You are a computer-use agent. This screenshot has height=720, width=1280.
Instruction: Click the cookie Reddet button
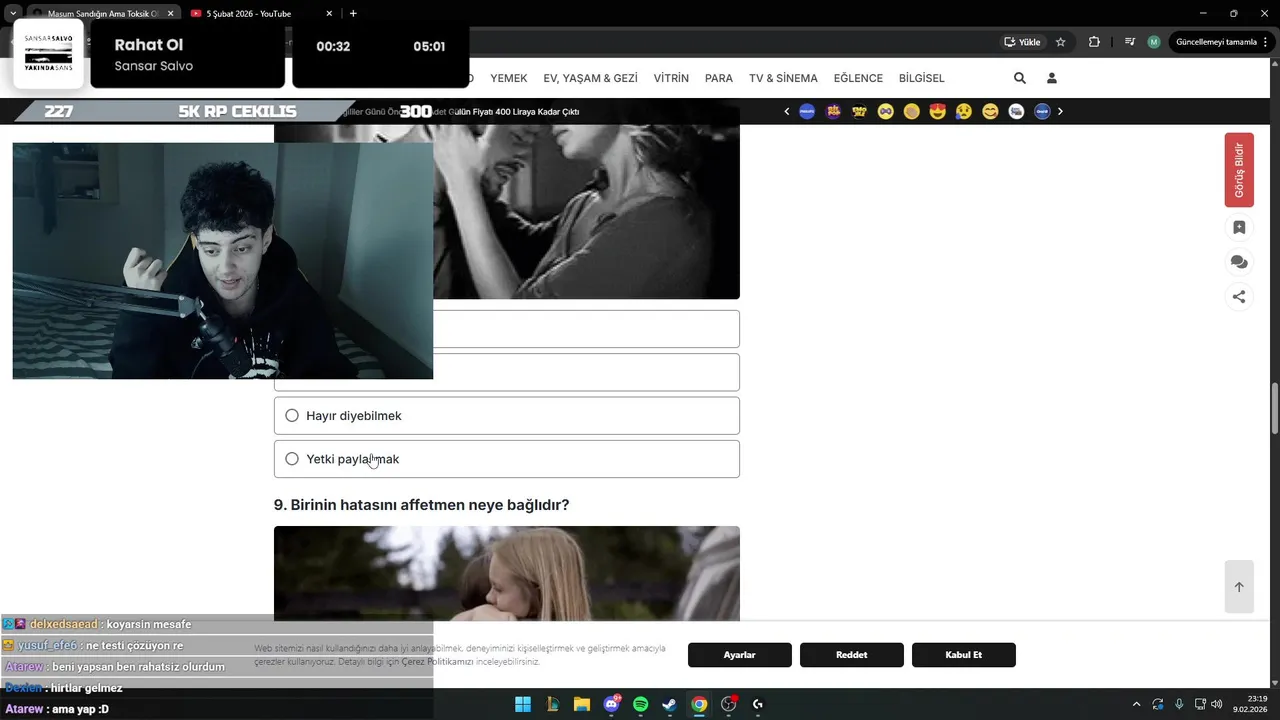pos(852,655)
